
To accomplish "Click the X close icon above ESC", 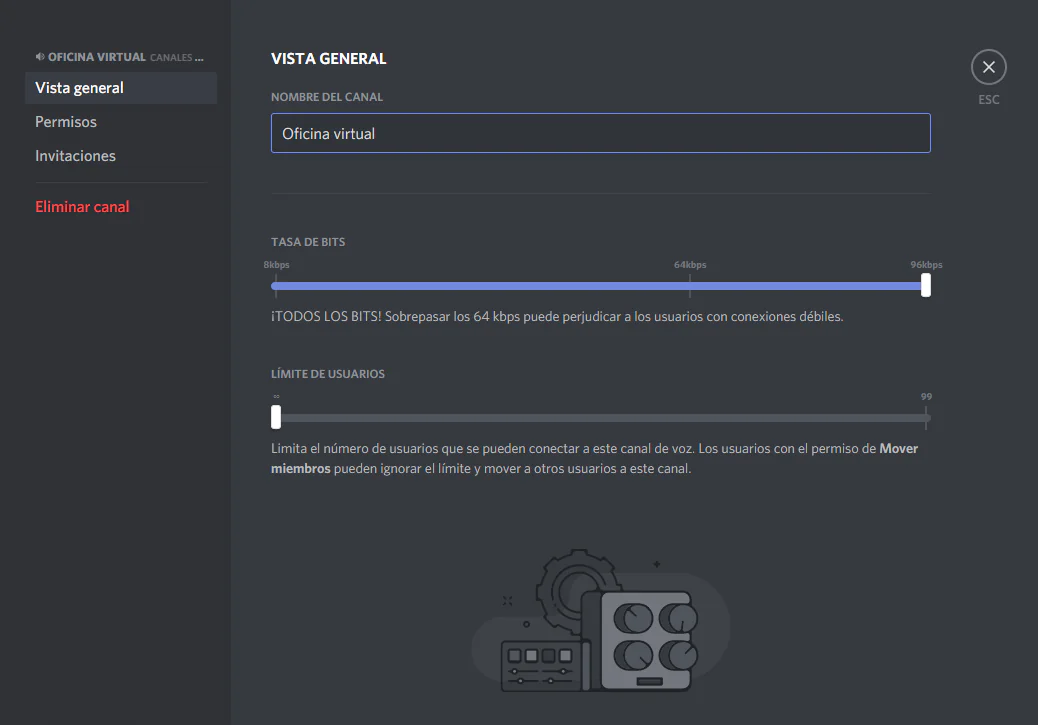I will point(988,66).
